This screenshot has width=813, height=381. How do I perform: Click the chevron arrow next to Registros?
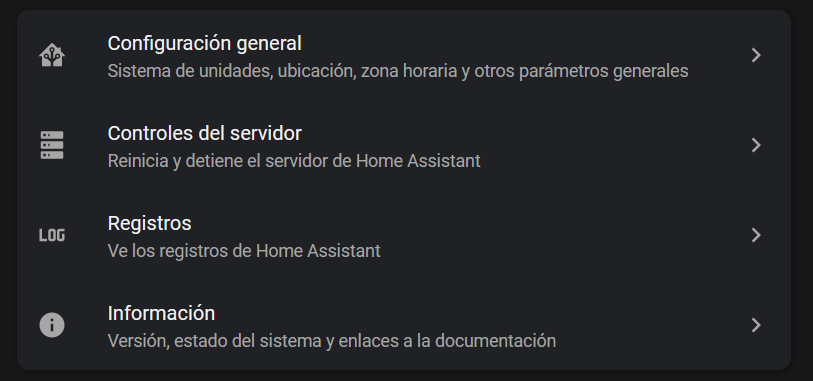pyautogui.click(x=756, y=235)
